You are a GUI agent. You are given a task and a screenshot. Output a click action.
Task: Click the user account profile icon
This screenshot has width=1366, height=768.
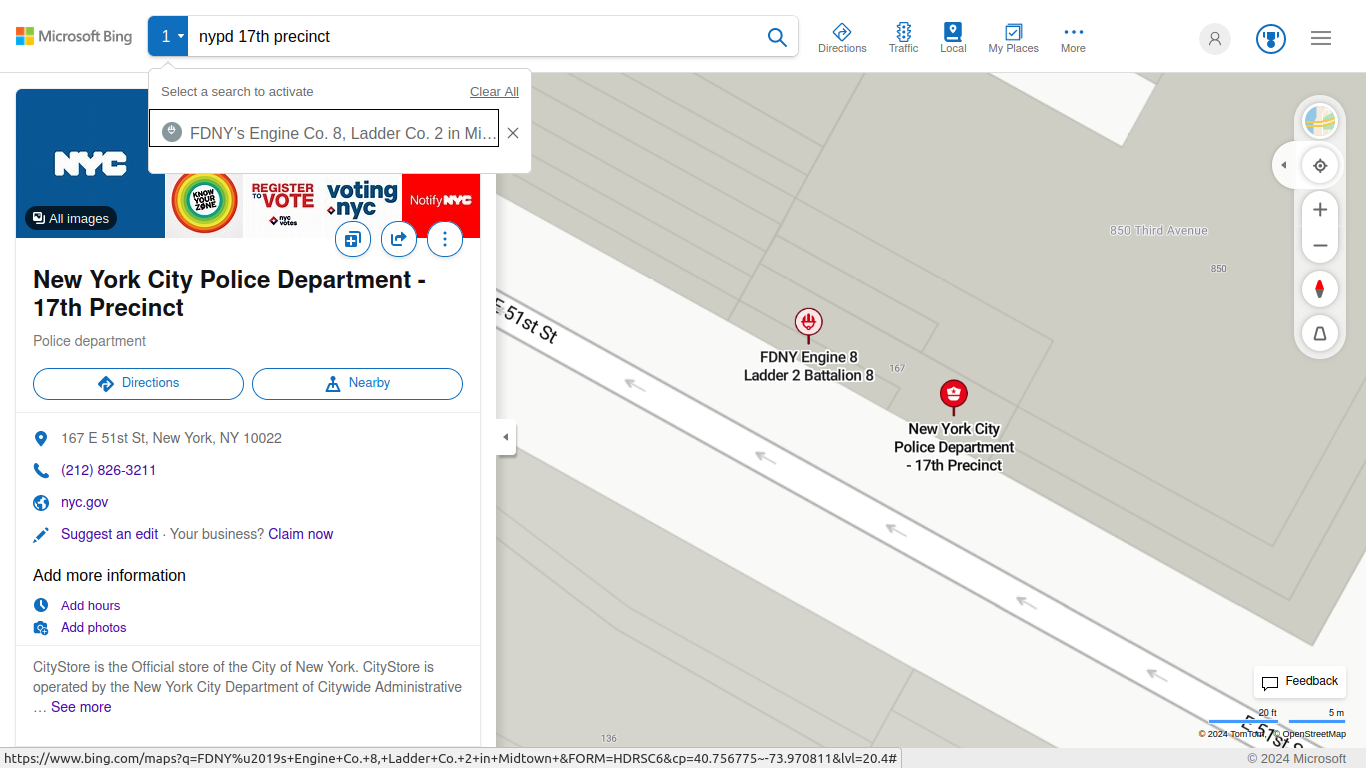tap(1215, 38)
